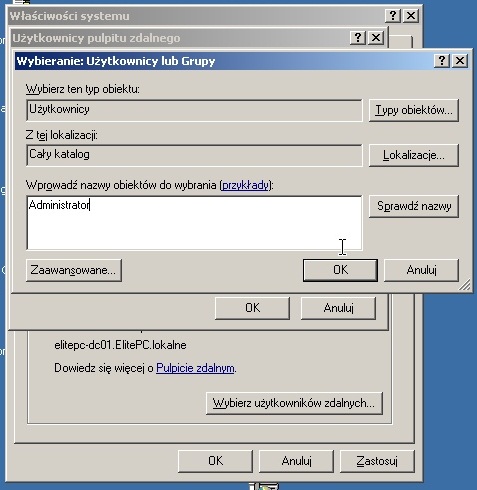The width and height of the screenshot is (477, 490).
Task: Confirm with OK in Wybieranie dialog
Action: click(x=340, y=270)
